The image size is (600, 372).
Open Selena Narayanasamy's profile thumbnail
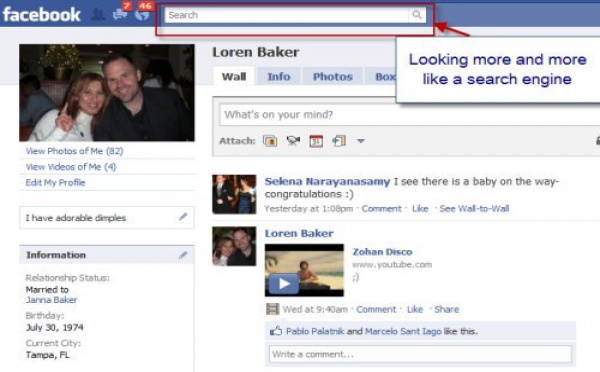[x=234, y=194]
